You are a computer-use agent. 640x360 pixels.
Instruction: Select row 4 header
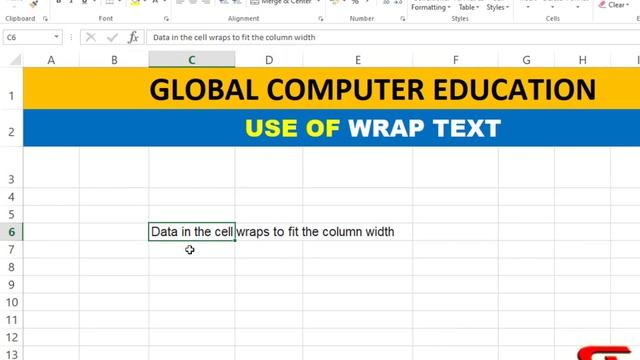pyautogui.click(x=11, y=197)
